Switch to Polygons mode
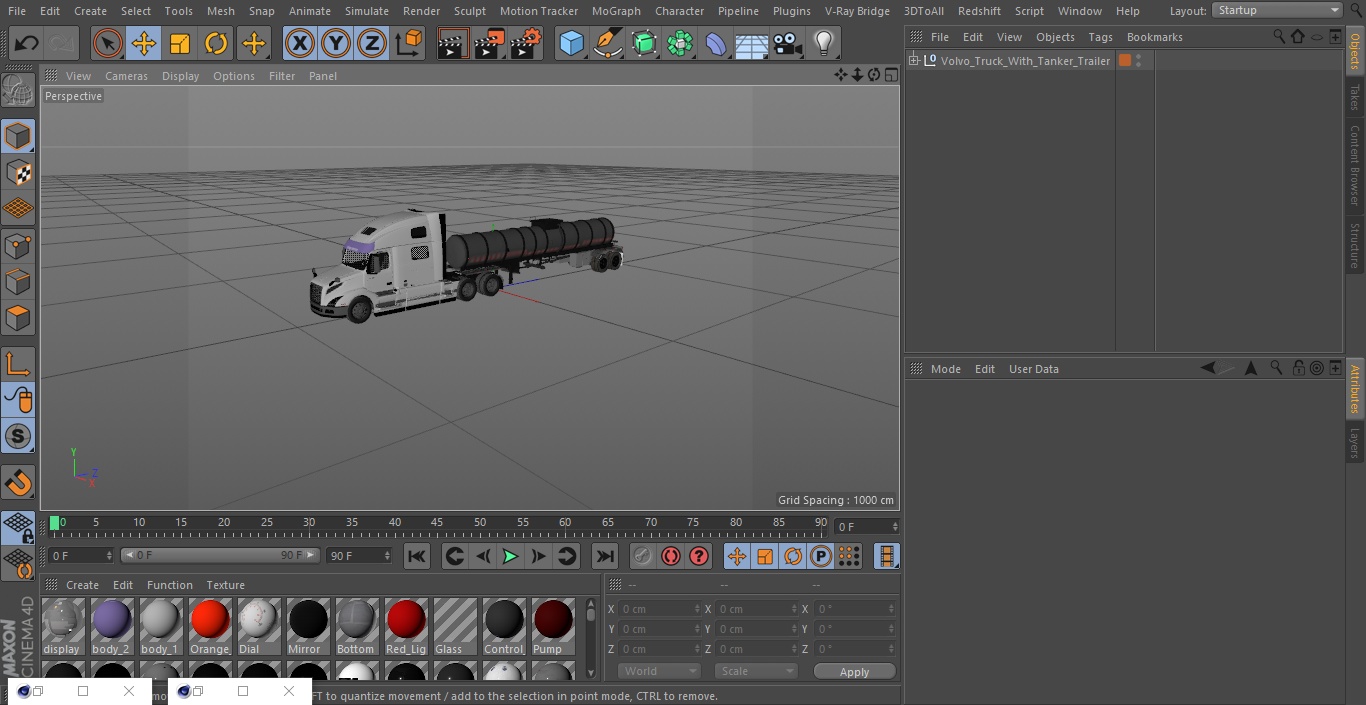The width and height of the screenshot is (1366, 705). tap(18, 318)
